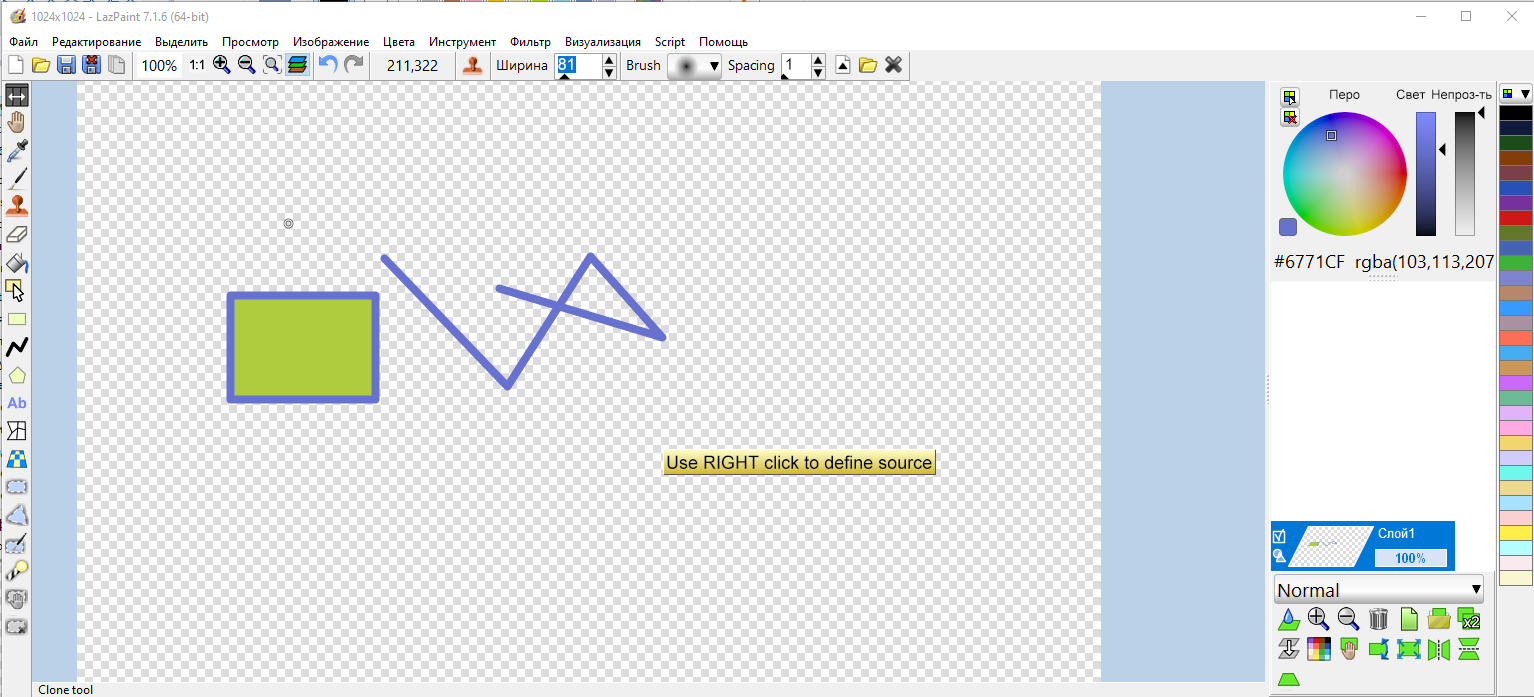Toggle the hand pan tool
1534x697 pixels.
coord(16,121)
